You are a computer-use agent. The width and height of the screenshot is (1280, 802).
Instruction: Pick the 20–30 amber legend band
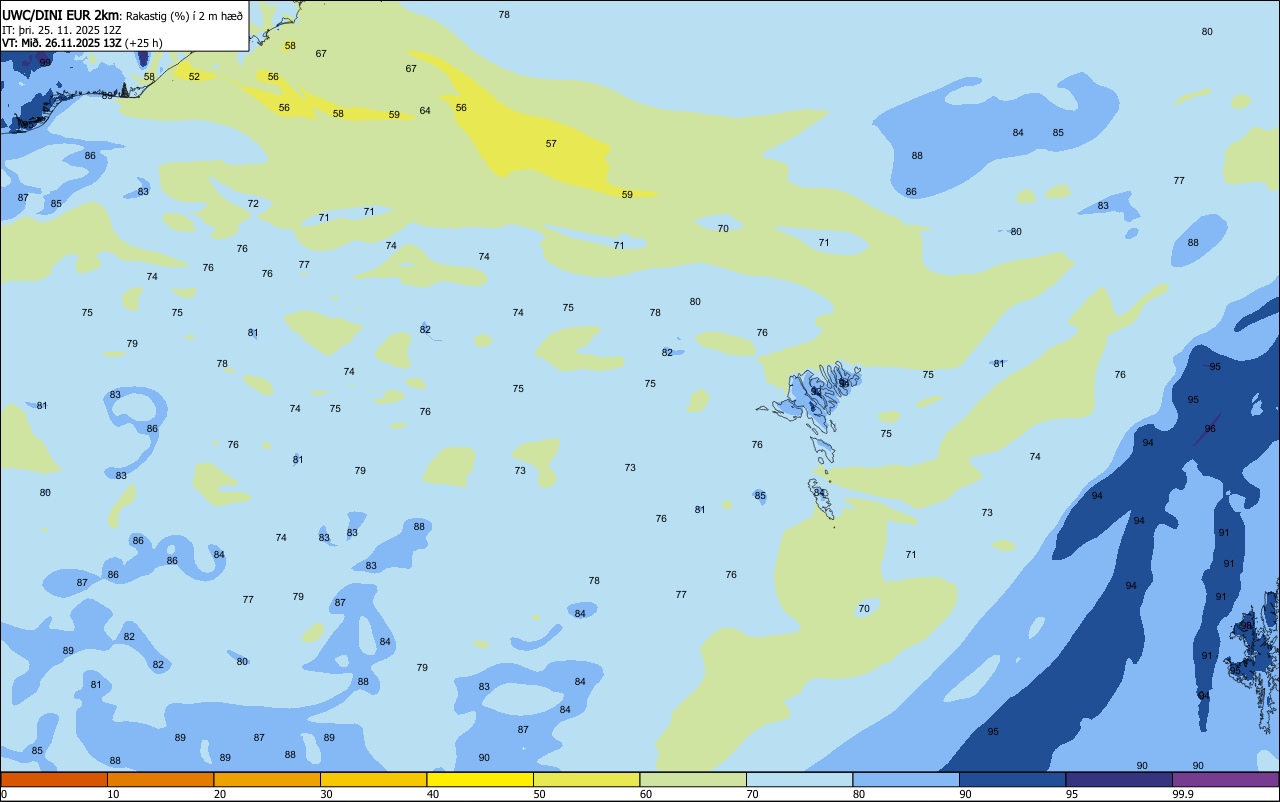[x=267, y=779]
